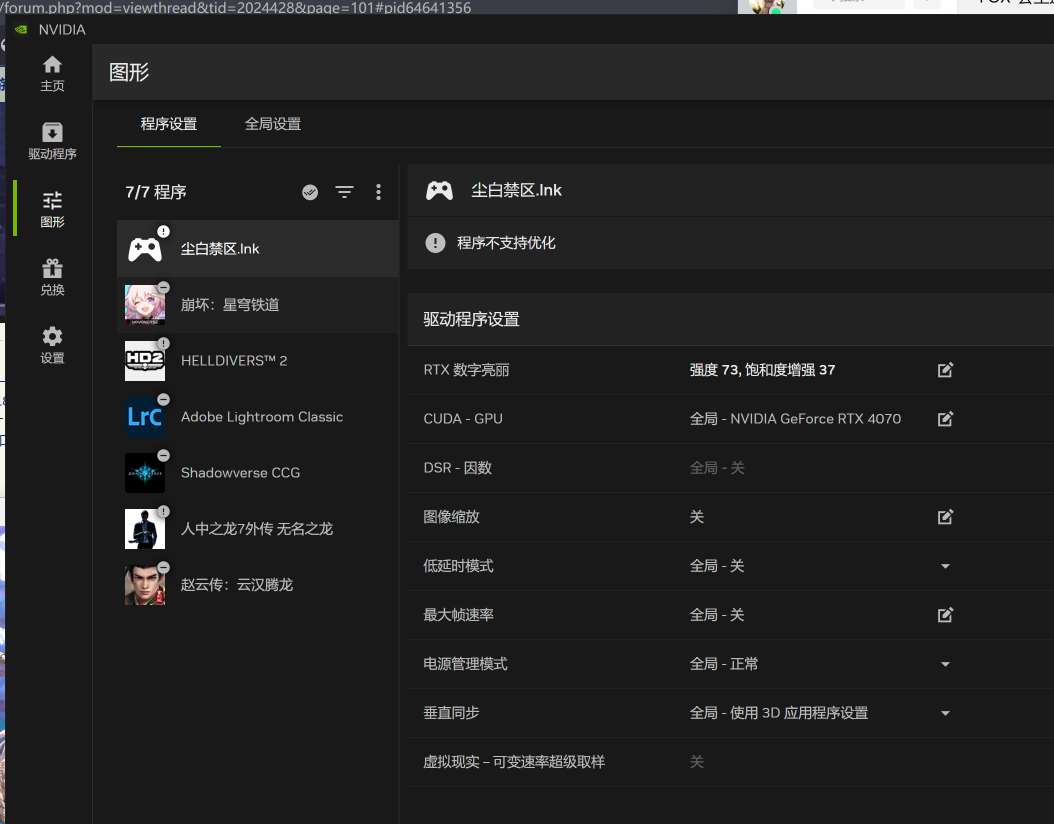Image resolution: width=1054 pixels, height=824 pixels.
Task: Select HELLDIVERS 2 in program list
Action: point(234,361)
